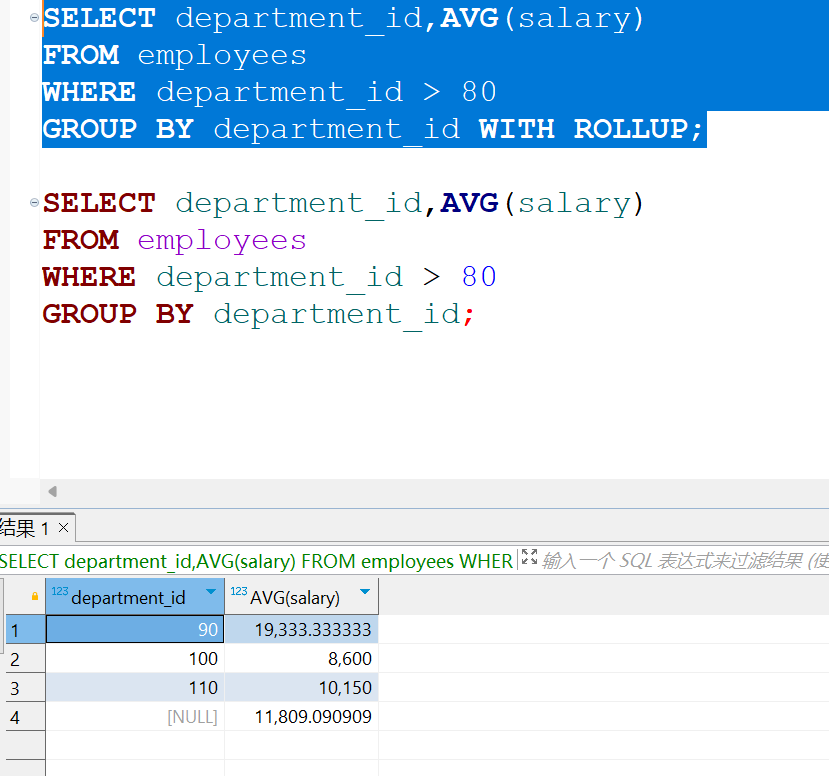Select row number 4 header

[x=14, y=717]
